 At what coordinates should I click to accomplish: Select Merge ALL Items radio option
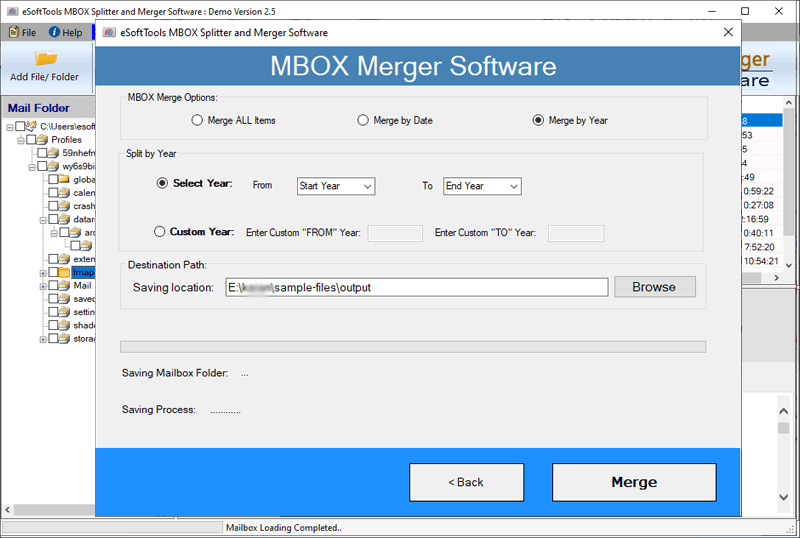tap(197, 120)
